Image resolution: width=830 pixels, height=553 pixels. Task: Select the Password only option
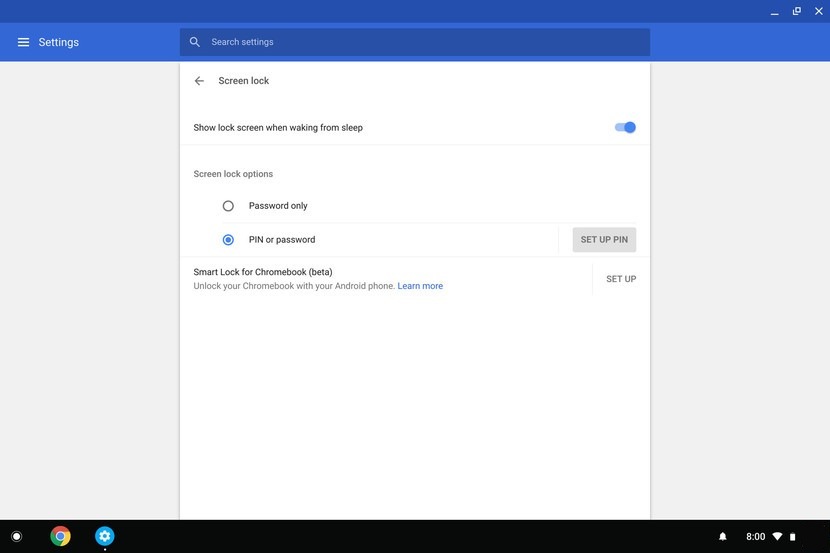click(x=228, y=206)
